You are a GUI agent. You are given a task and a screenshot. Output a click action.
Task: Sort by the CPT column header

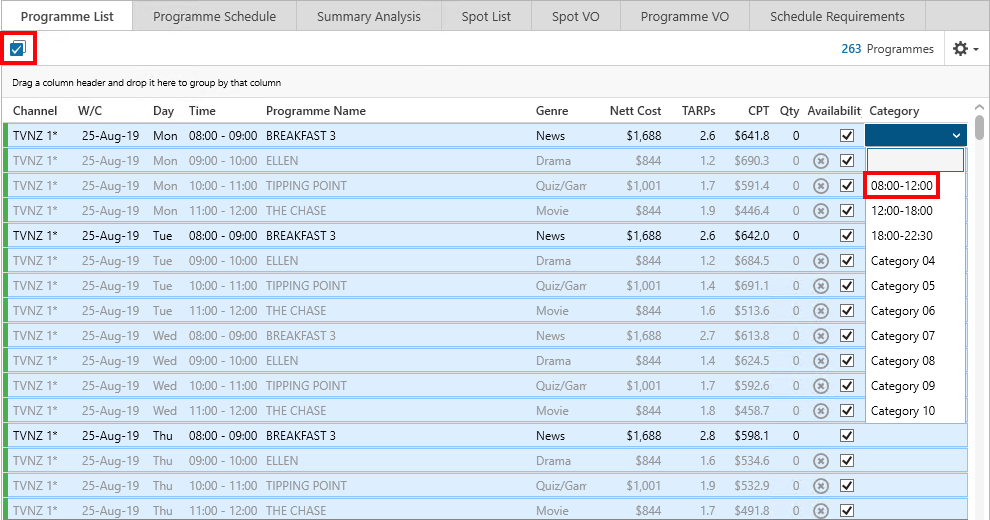tap(758, 110)
